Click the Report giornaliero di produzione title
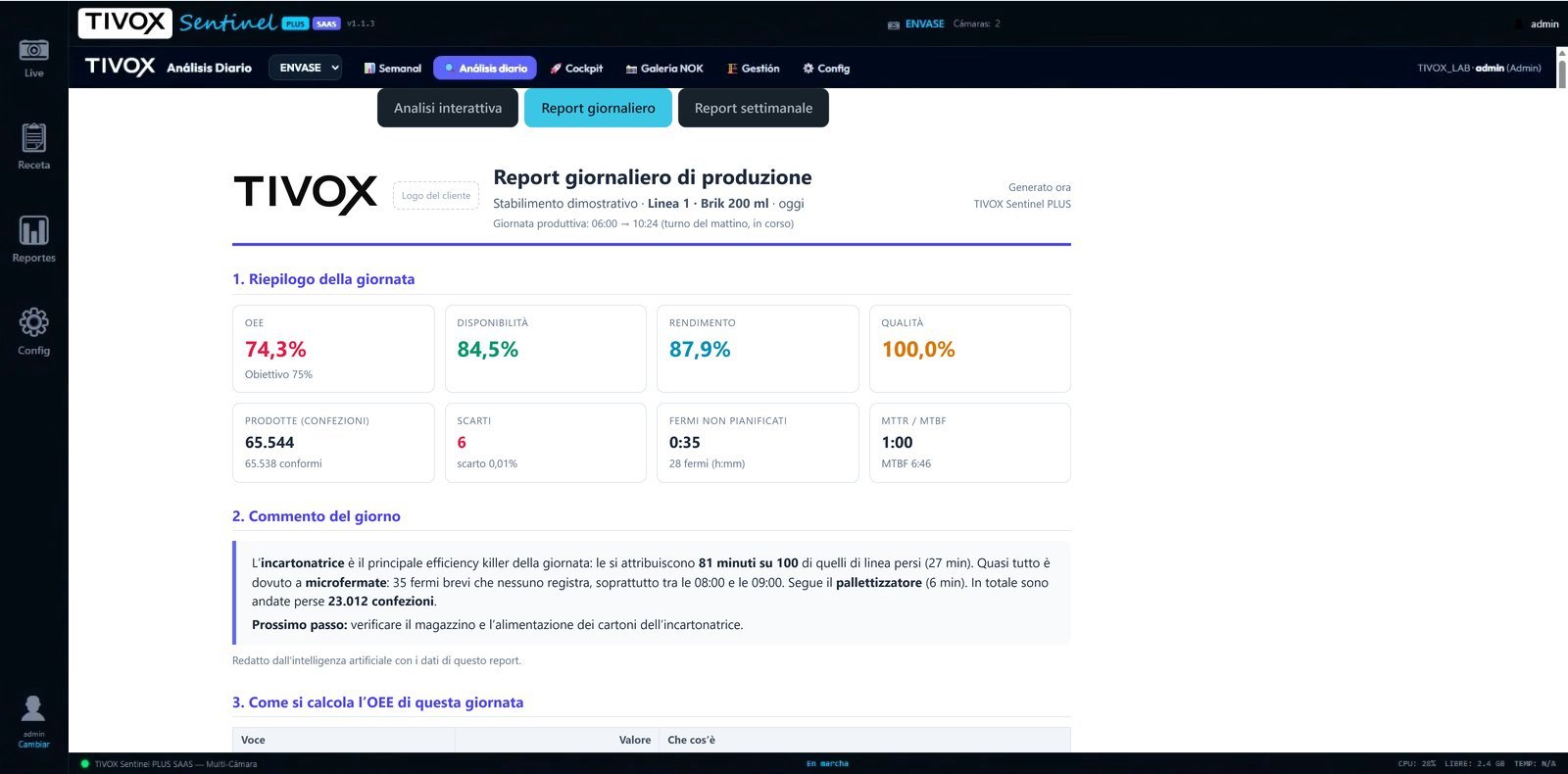Viewport: 1568px width, 774px height. click(x=653, y=177)
